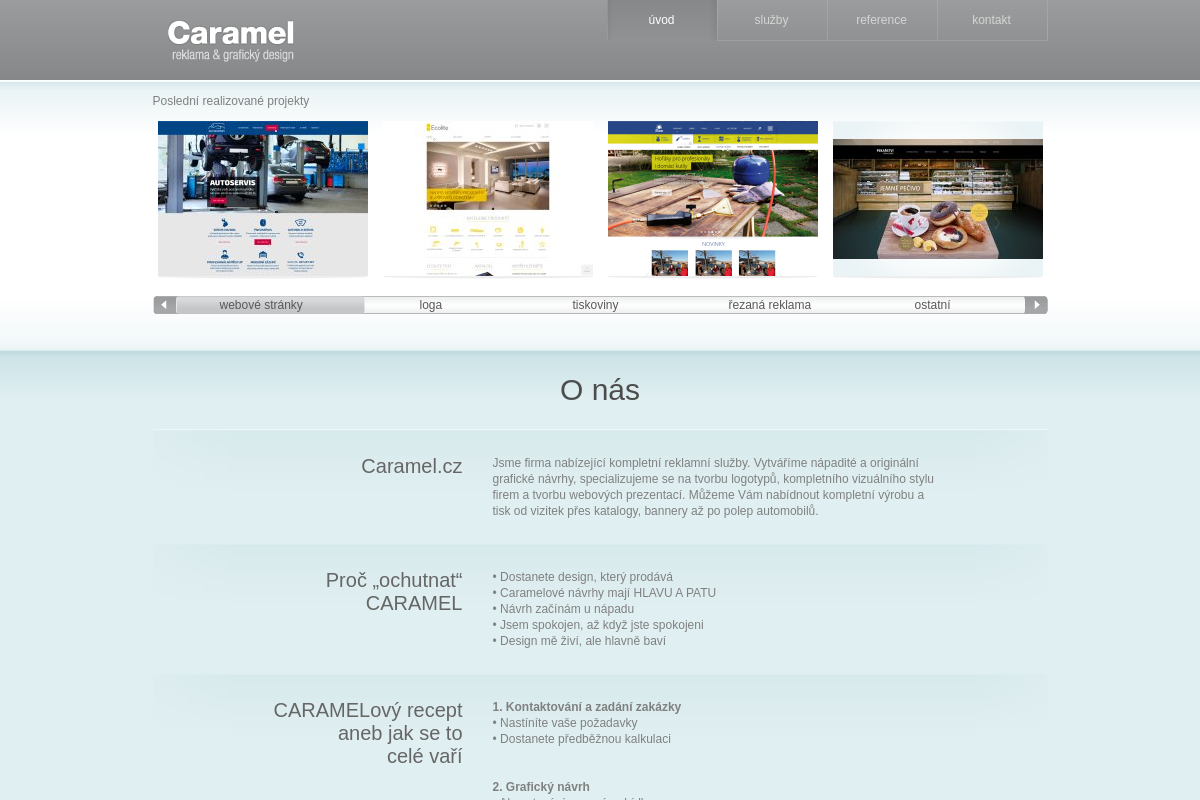
Task: Open the reference navigation tab
Action: (881, 20)
